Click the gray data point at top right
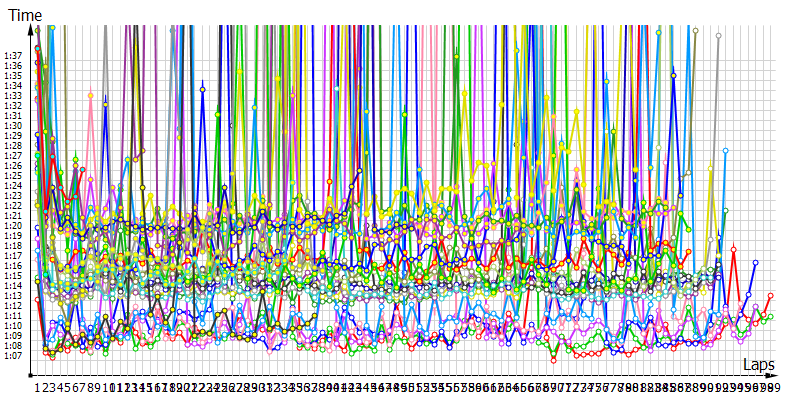The image size is (800, 400). (x=718, y=35)
